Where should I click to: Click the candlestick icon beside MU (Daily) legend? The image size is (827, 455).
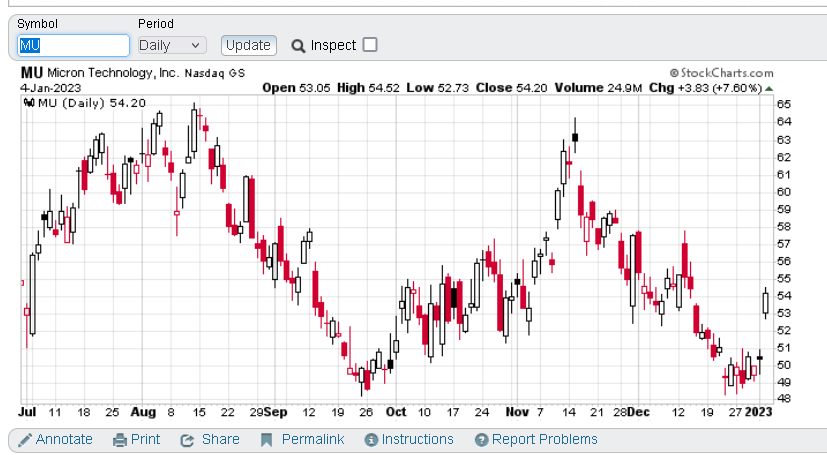(29, 103)
